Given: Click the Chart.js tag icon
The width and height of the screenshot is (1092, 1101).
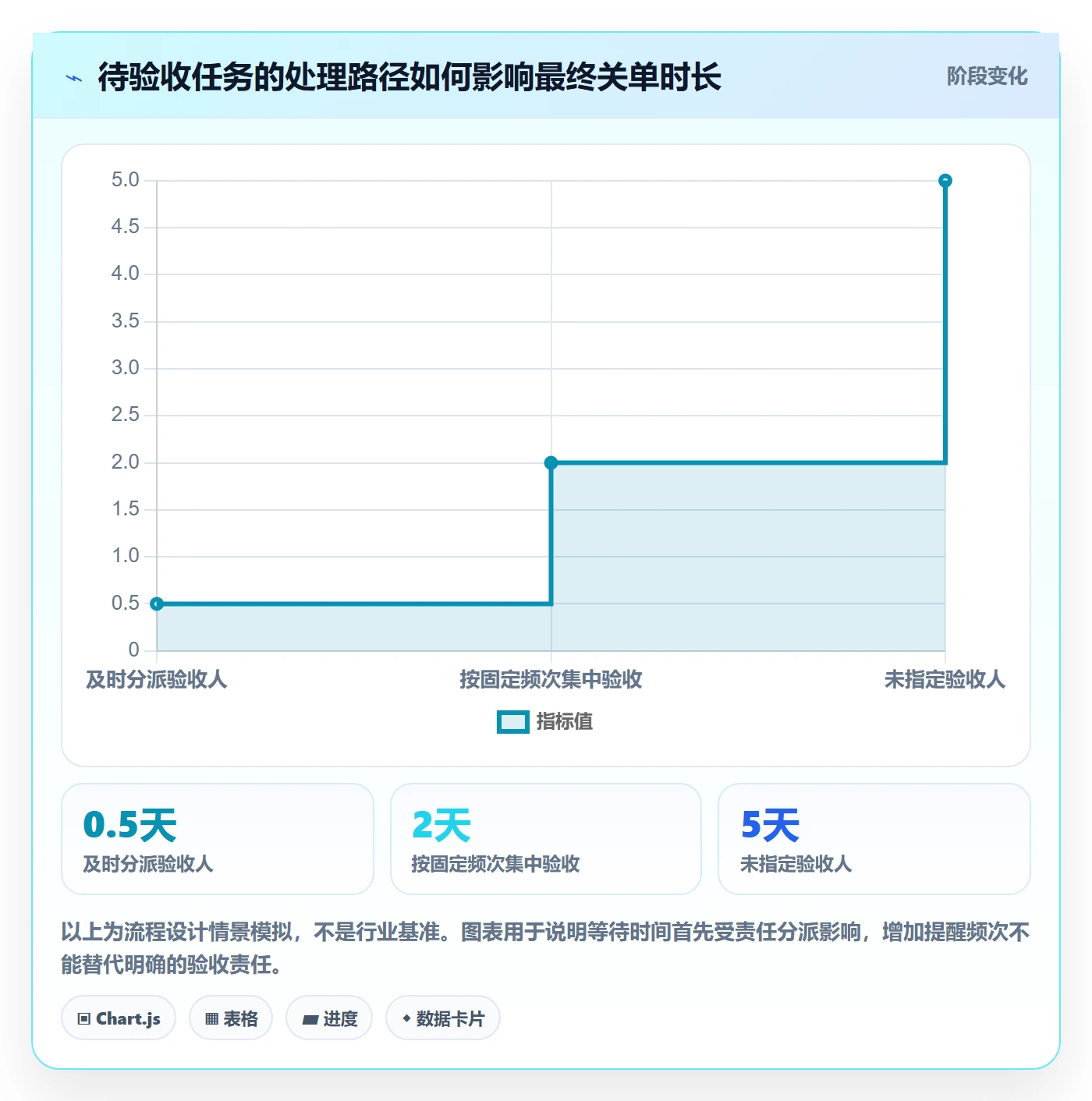Looking at the screenshot, I should (x=84, y=1018).
